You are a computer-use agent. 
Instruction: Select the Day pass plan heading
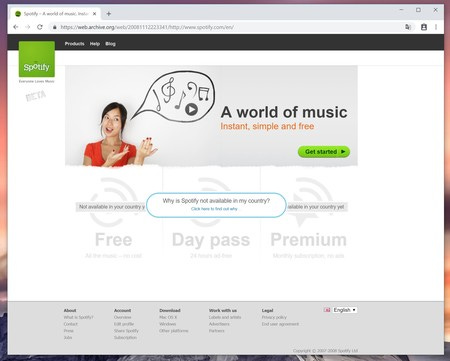pos(211,240)
